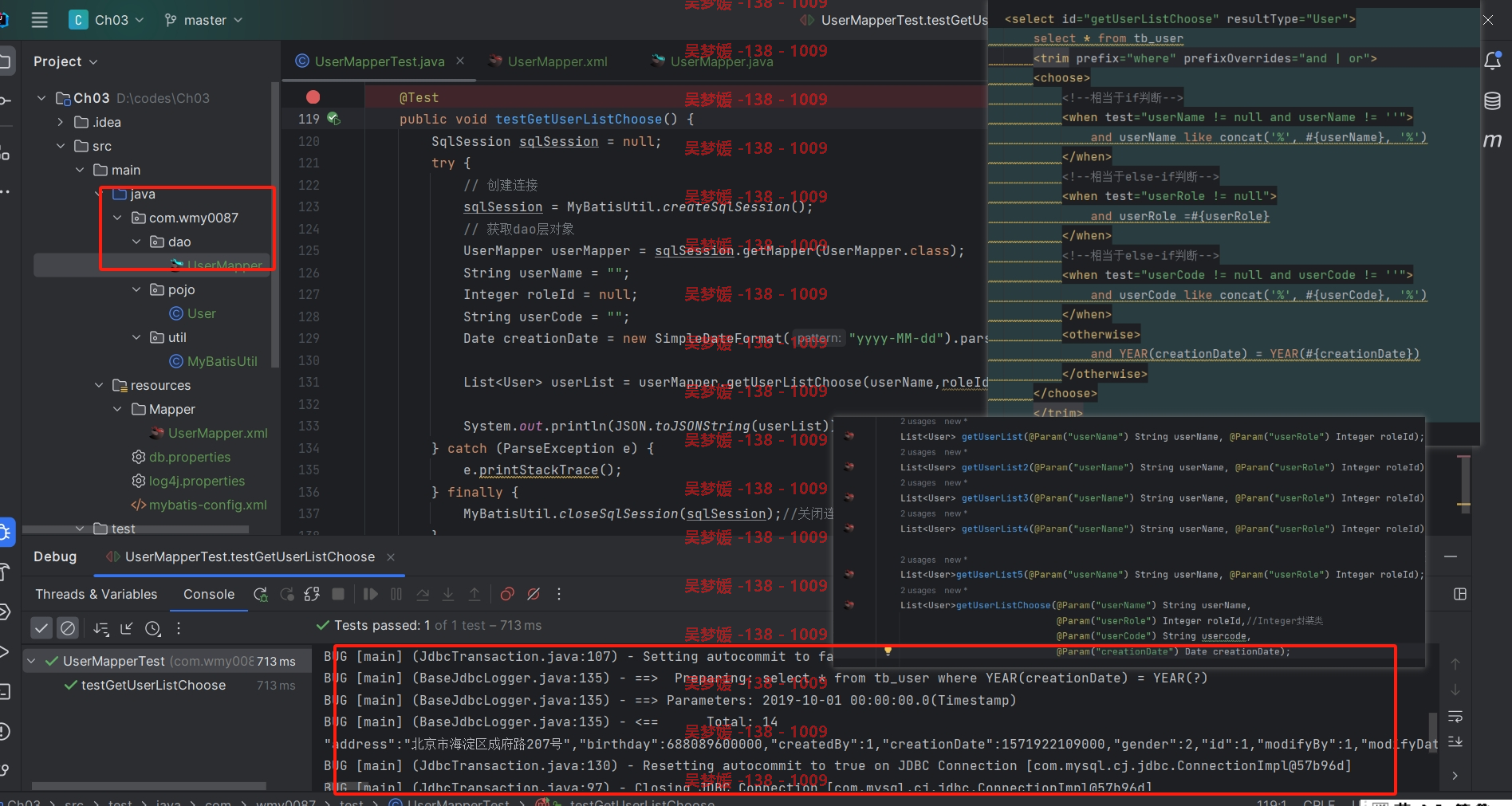Click the up stack trace arrow in console
Image resolution: width=1512 pixels, height=806 pixels.
[1455, 663]
